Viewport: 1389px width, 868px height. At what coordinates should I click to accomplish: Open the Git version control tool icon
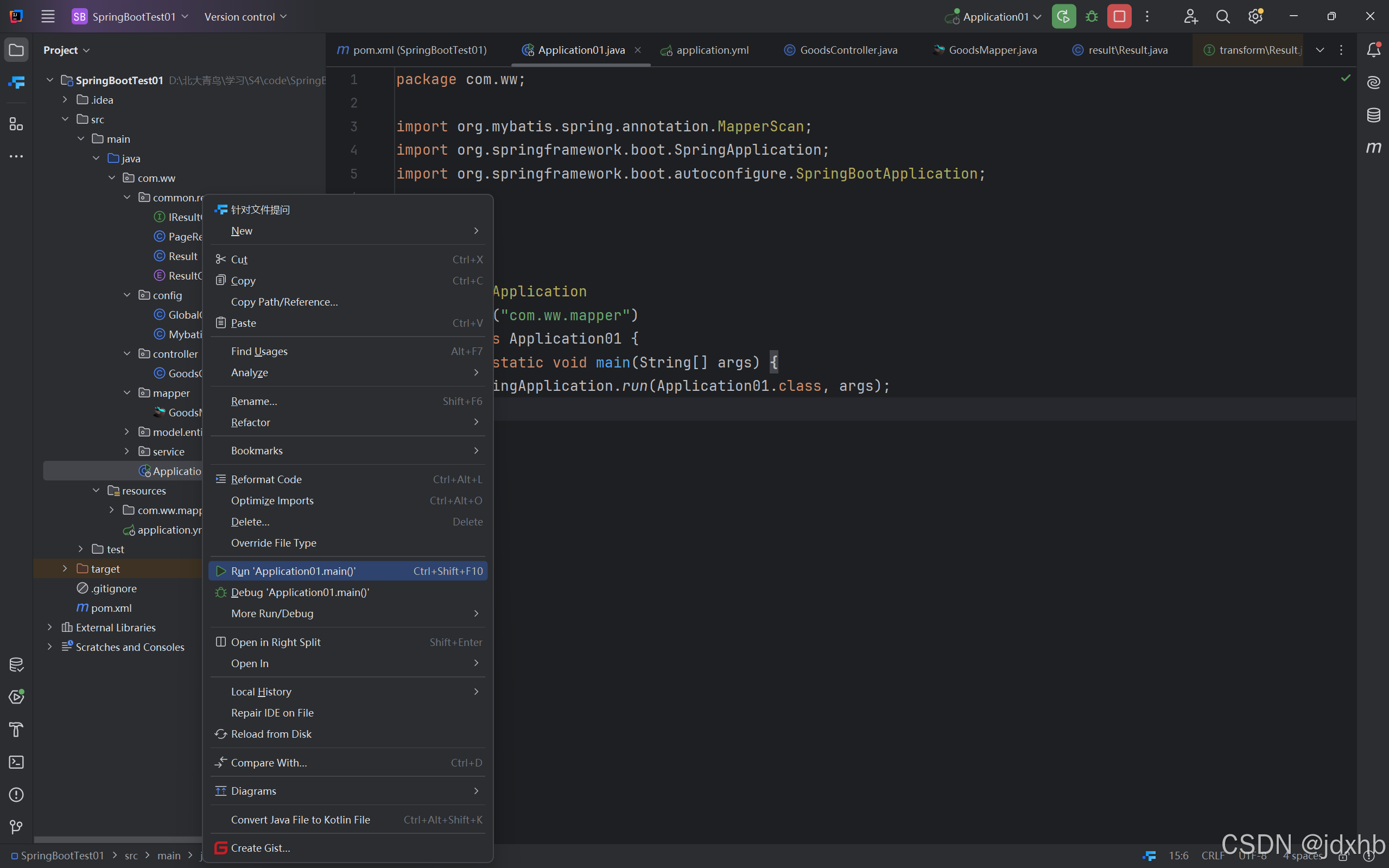click(16, 827)
